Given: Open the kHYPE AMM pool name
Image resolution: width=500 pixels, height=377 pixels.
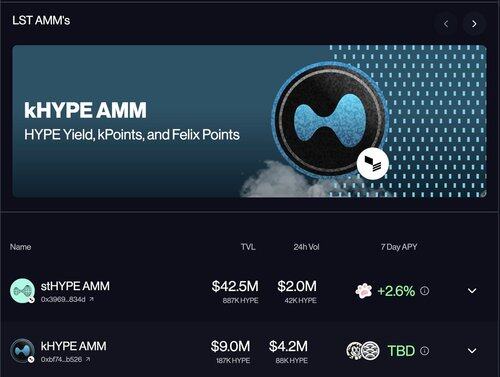Looking at the screenshot, I should click(x=73, y=346).
